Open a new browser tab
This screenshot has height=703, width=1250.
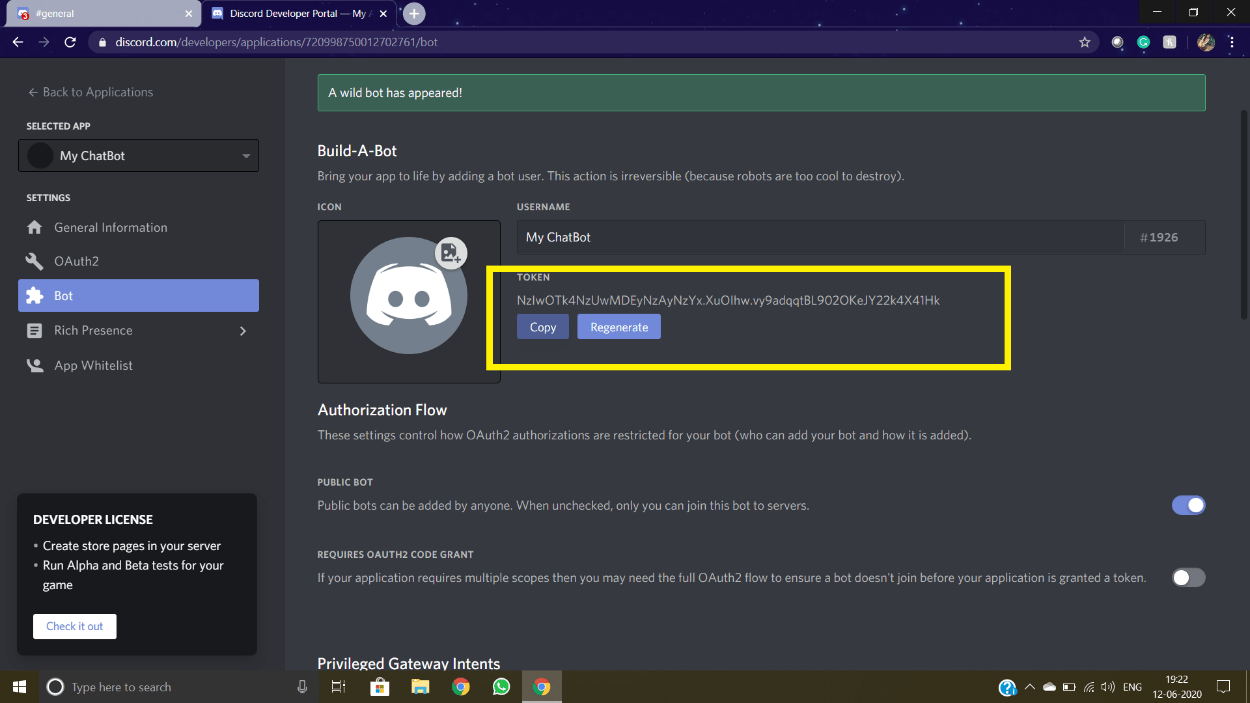point(413,13)
